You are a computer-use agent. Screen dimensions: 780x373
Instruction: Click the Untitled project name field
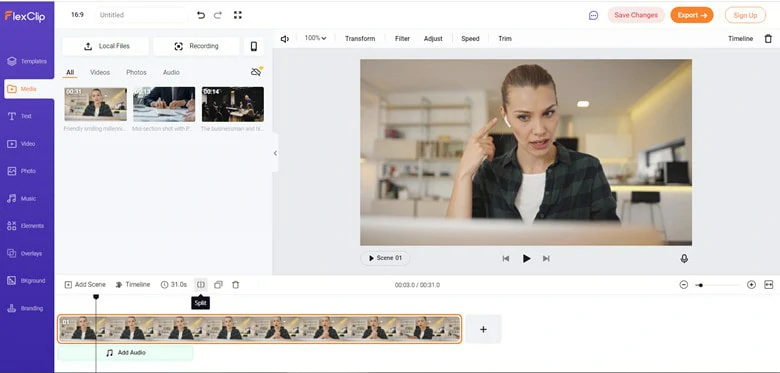point(141,15)
